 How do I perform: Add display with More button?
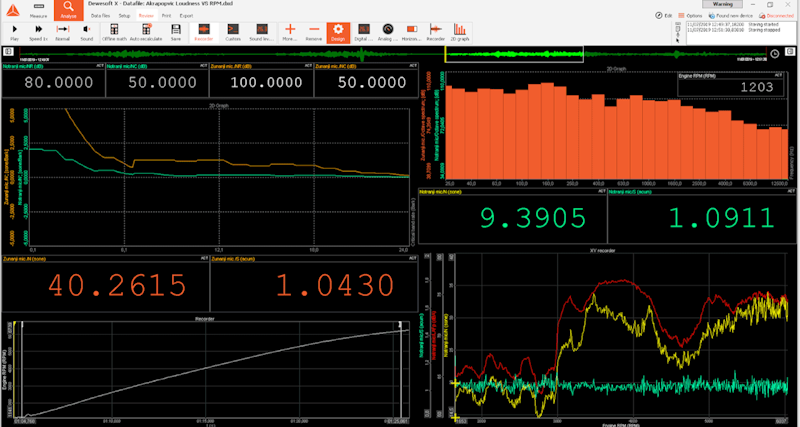(x=290, y=33)
